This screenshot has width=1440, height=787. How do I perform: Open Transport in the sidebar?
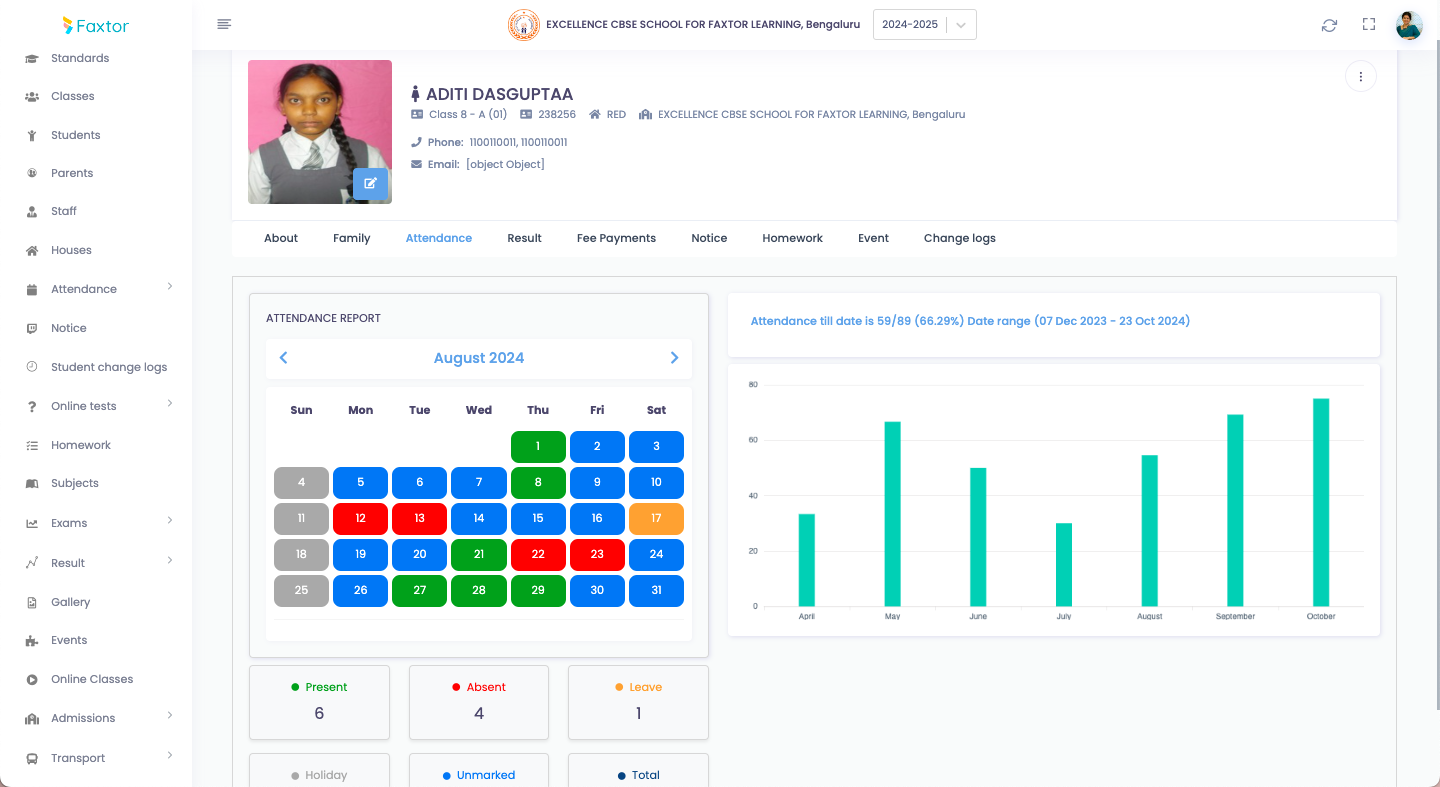(78, 758)
